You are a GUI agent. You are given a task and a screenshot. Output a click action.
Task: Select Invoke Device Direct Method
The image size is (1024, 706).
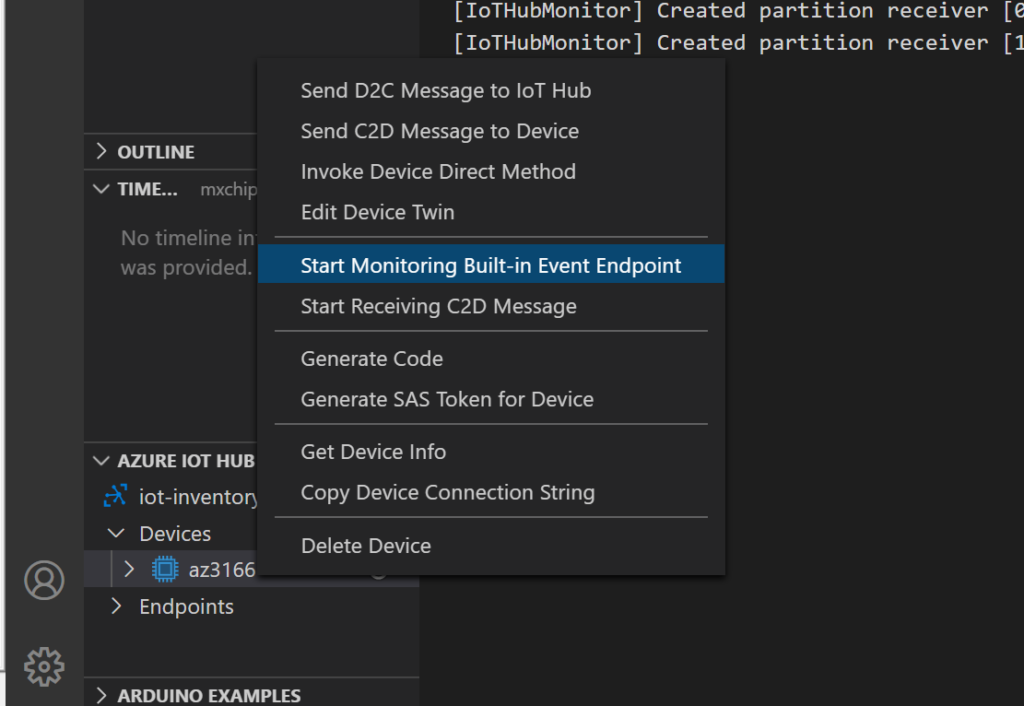pos(438,172)
